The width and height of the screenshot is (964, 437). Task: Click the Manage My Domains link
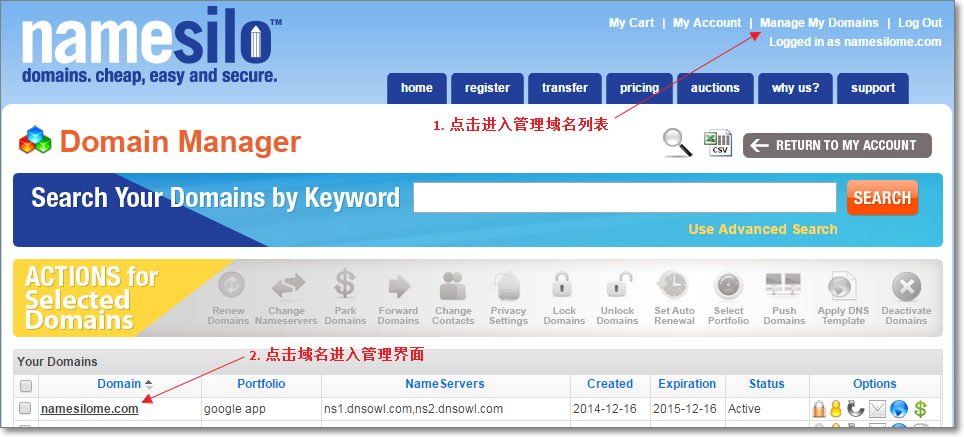(820, 23)
